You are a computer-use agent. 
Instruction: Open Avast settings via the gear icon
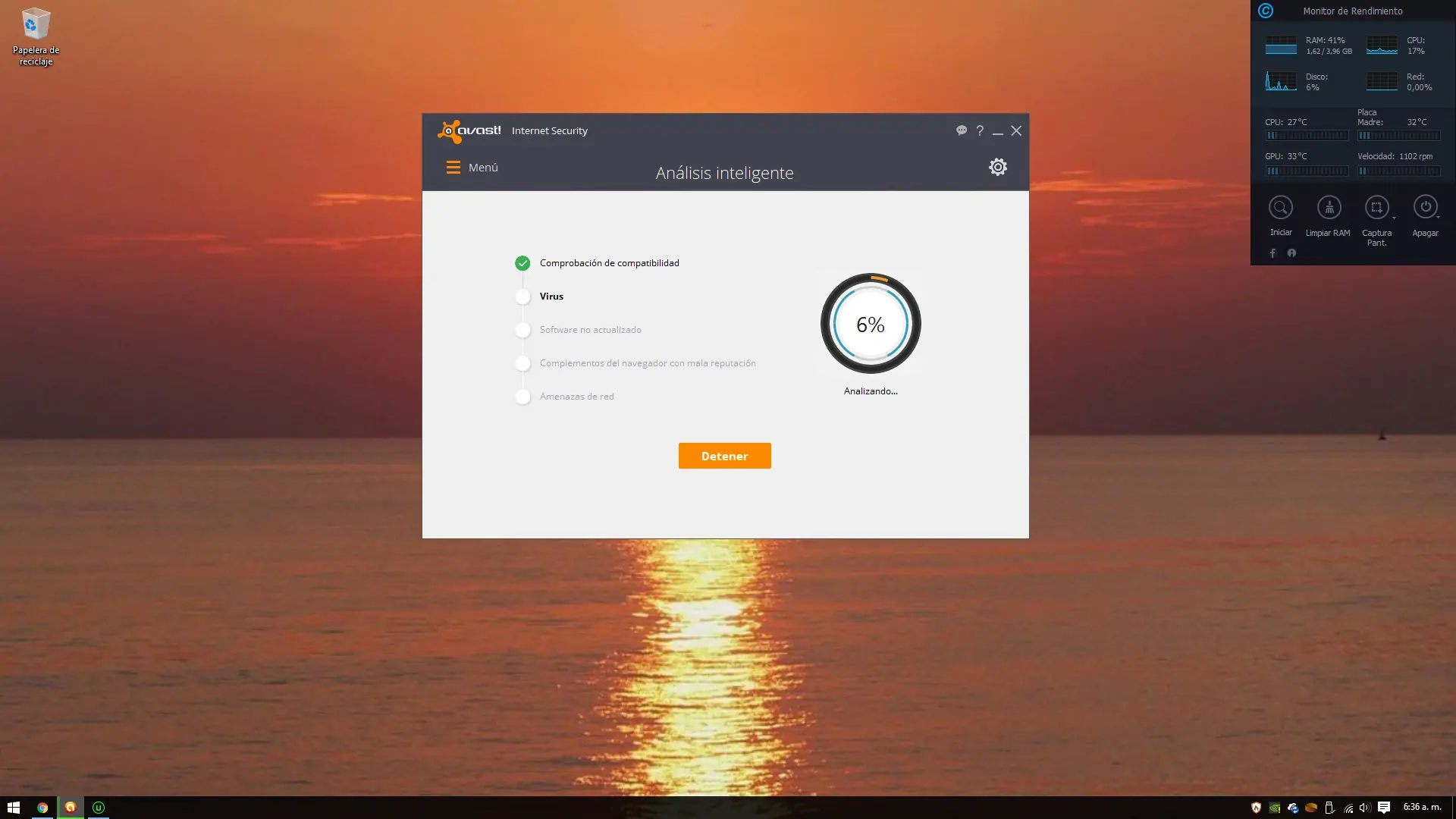point(998,166)
